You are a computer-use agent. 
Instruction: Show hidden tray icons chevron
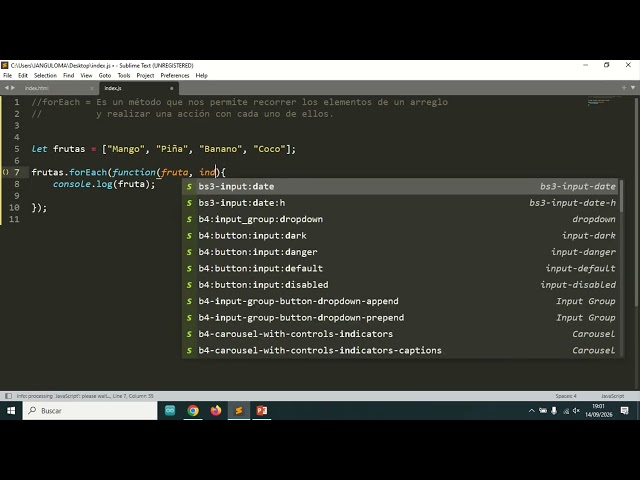(531, 411)
